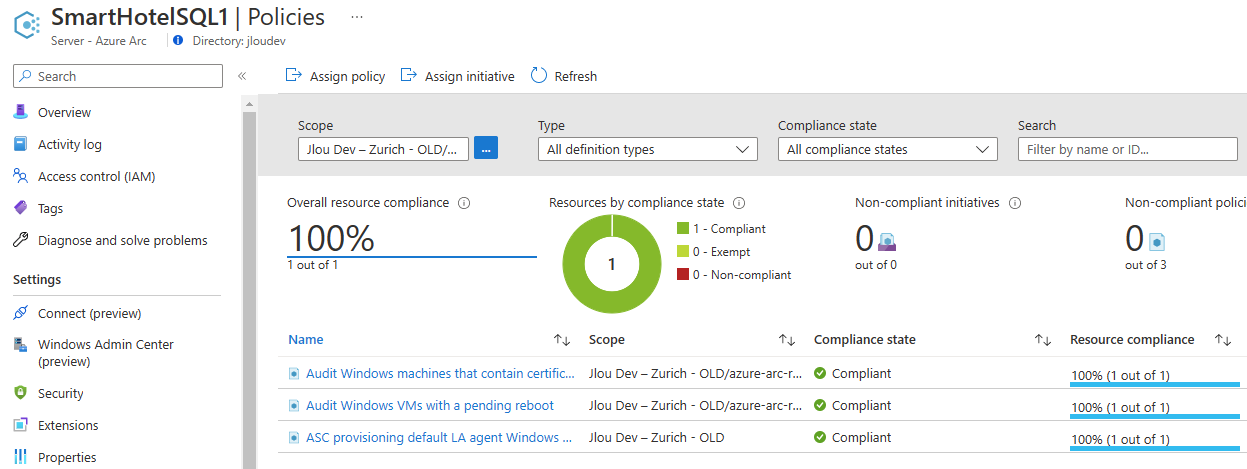Open Audit Windows VMs with pending reboot link
Viewport: 1247px width, 469px height.
coord(430,405)
